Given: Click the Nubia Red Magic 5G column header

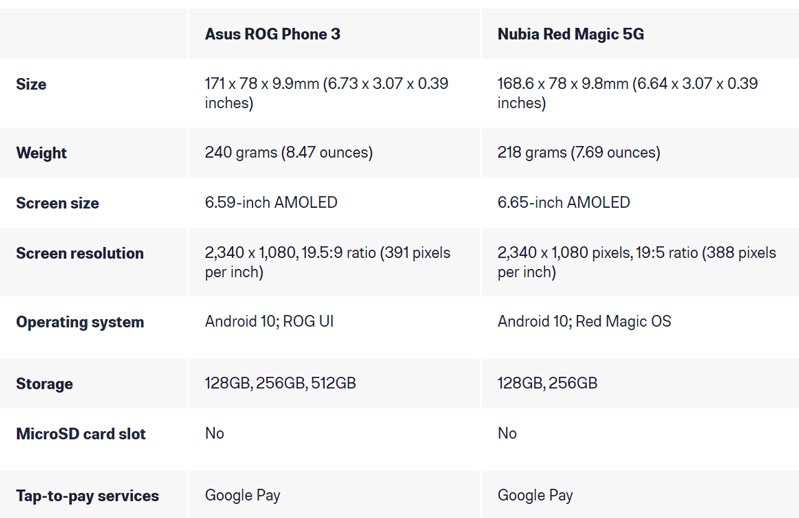Looking at the screenshot, I should point(570,34).
